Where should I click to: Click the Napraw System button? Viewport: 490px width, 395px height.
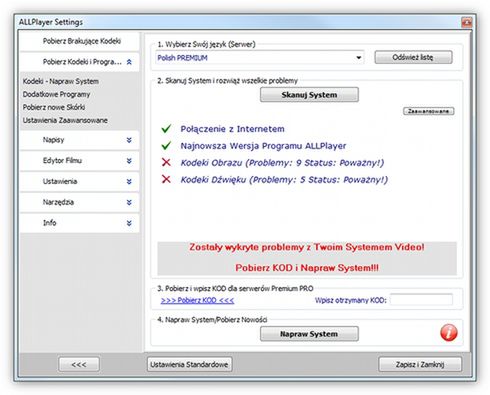[309, 334]
